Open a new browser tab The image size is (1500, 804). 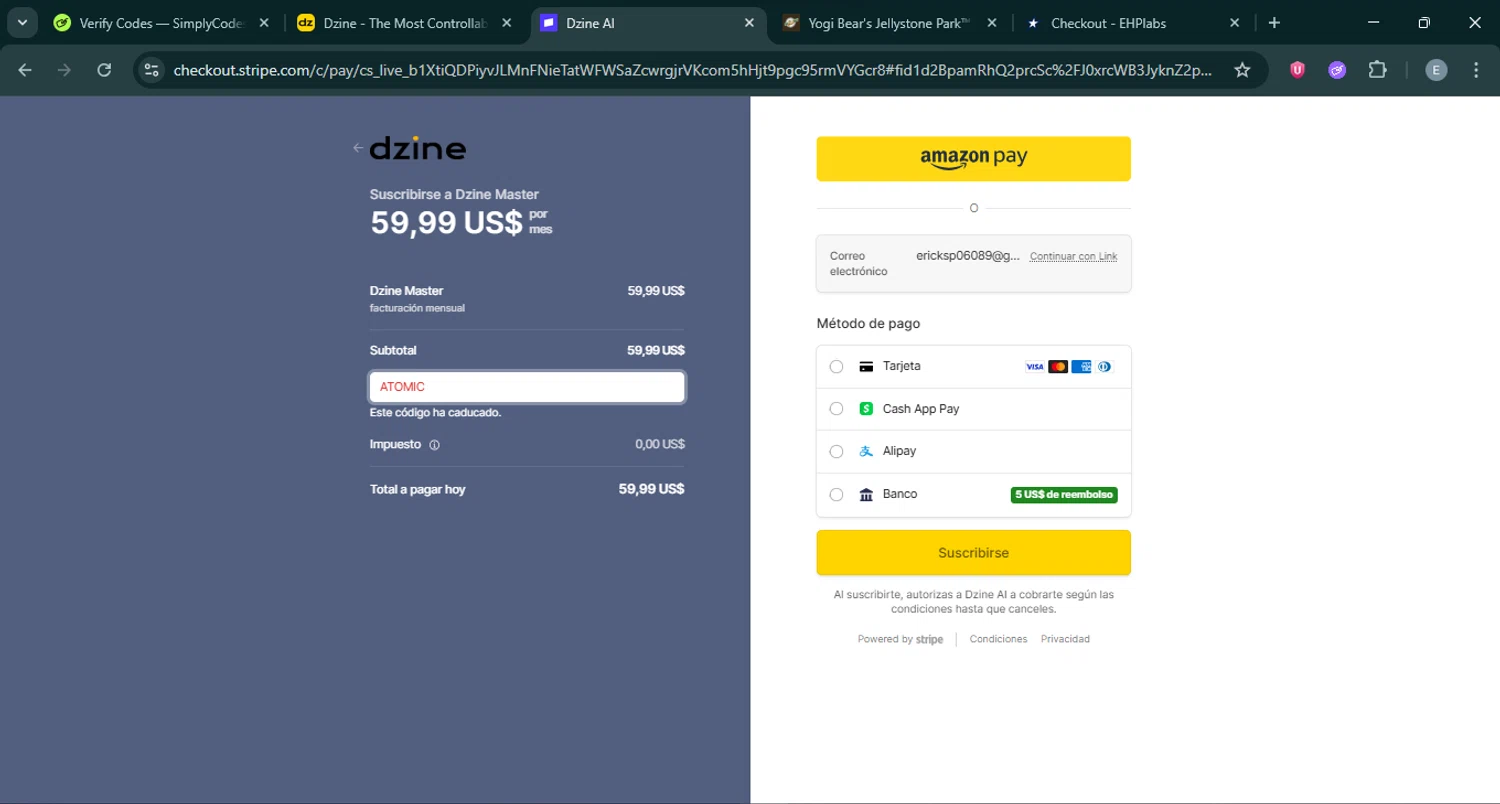[x=1274, y=23]
